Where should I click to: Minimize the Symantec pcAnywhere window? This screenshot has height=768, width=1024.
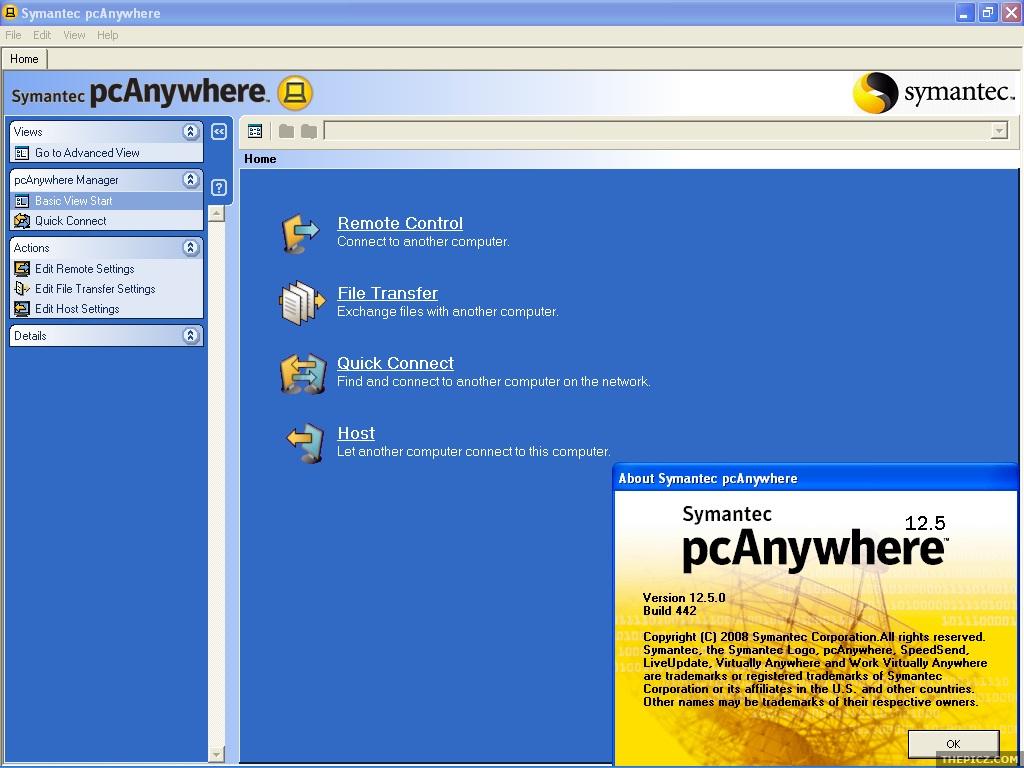(x=964, y=13)
